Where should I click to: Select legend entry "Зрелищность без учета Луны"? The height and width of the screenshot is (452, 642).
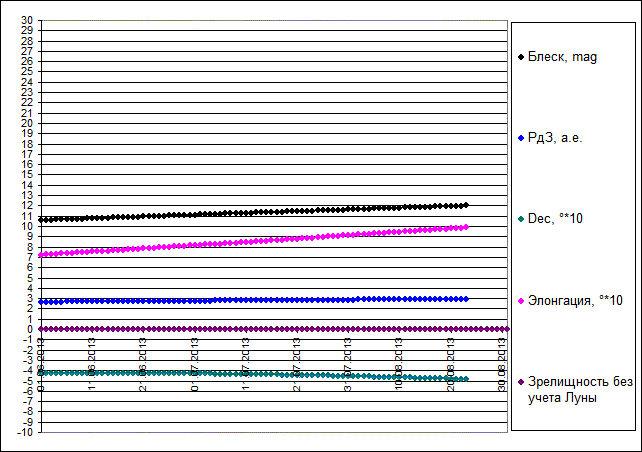point(575,390)
